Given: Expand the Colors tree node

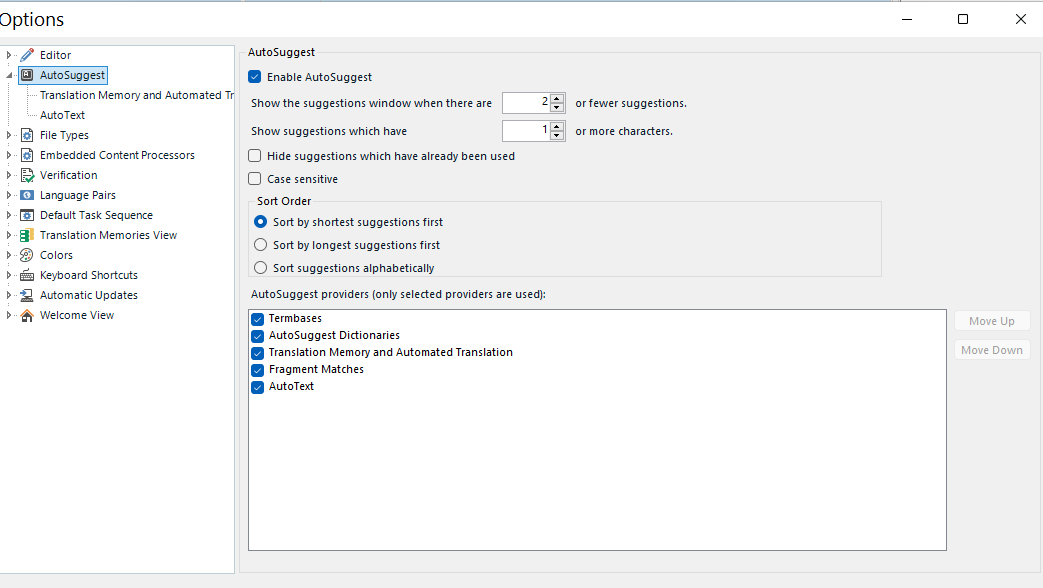Looking at the screenshot, I should pyautogui.click(x=9, y=255).
